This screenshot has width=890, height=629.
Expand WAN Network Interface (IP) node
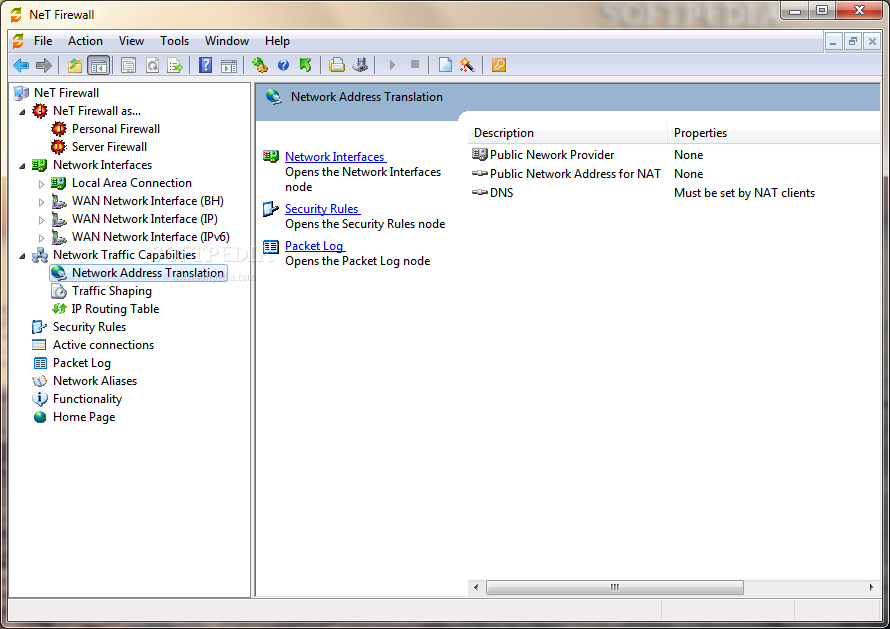41,220
